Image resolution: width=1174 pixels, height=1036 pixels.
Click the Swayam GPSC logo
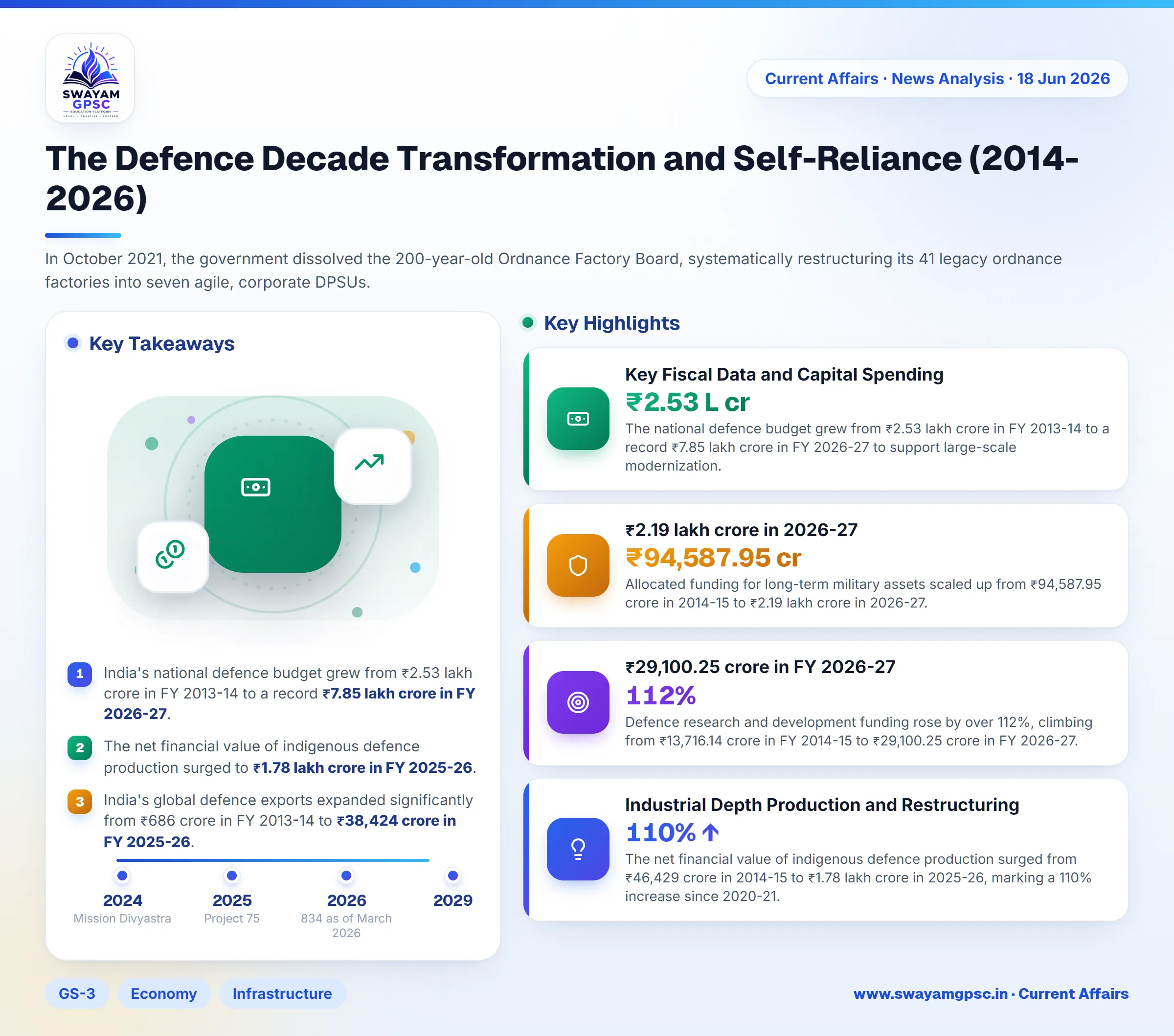tap(90, 78)
